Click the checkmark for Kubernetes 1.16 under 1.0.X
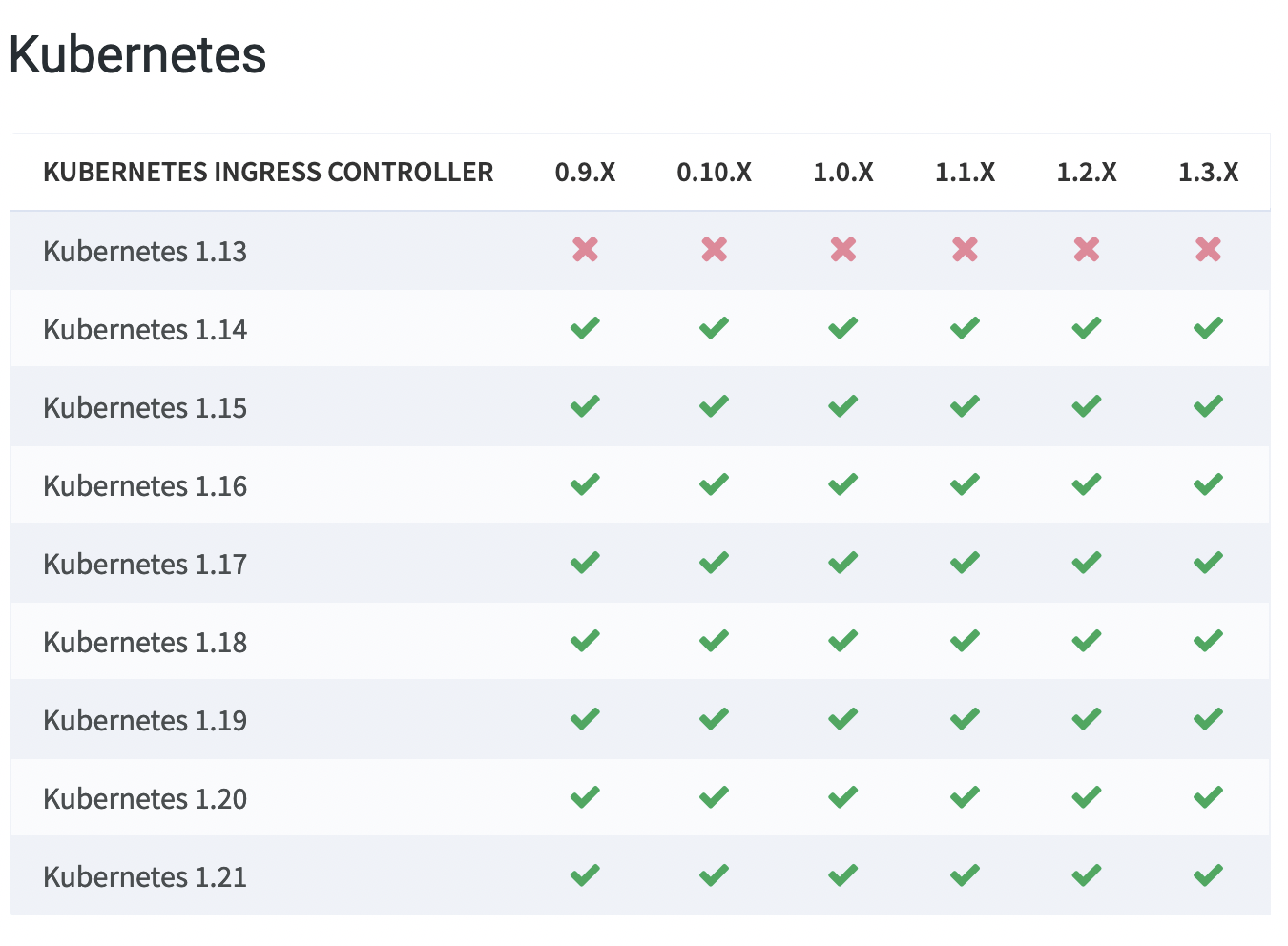The image size is (1288, 946). coord(842,484)
